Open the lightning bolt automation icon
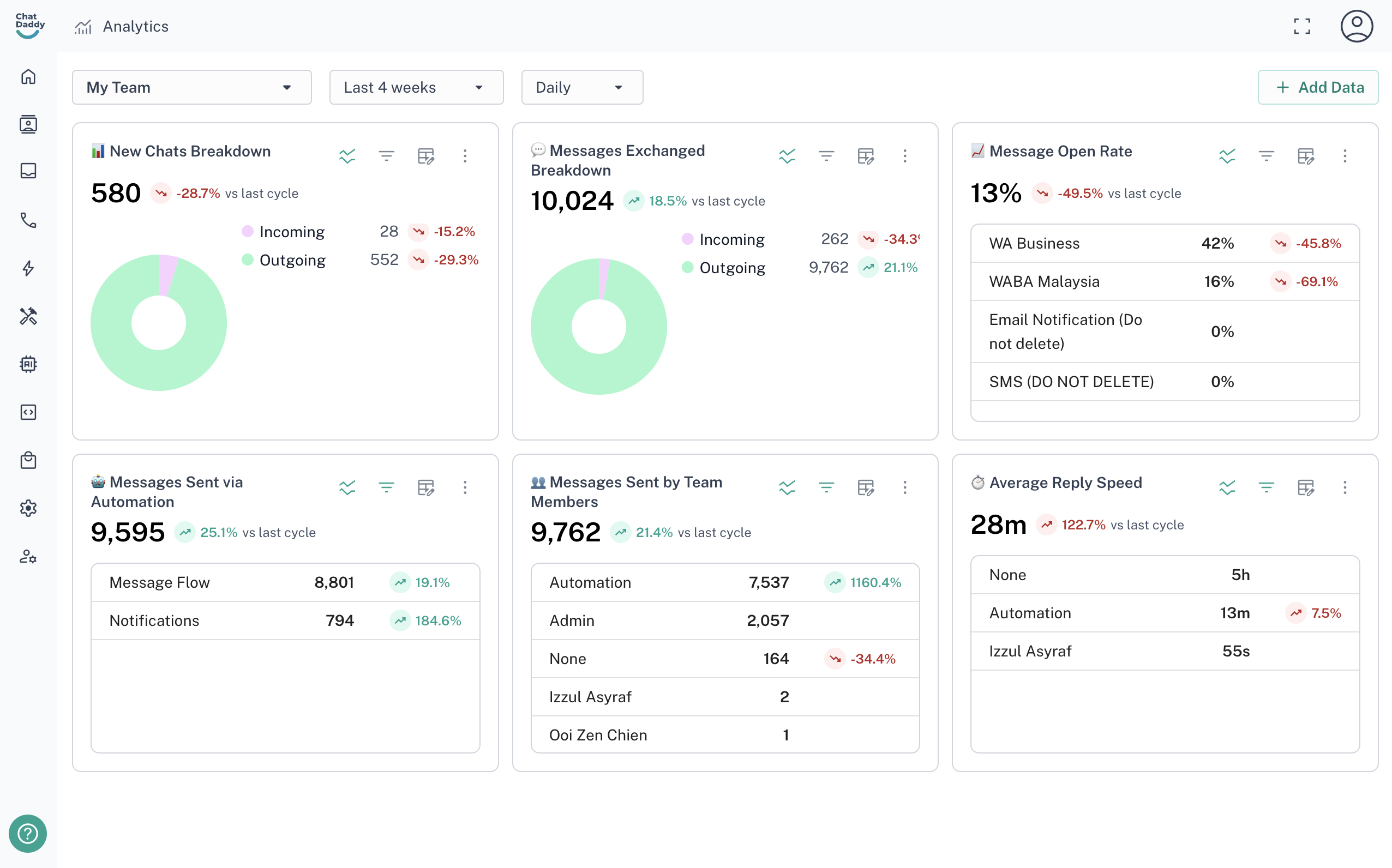The width and height of the screenshot is (1392, 868). click(28, 268)
